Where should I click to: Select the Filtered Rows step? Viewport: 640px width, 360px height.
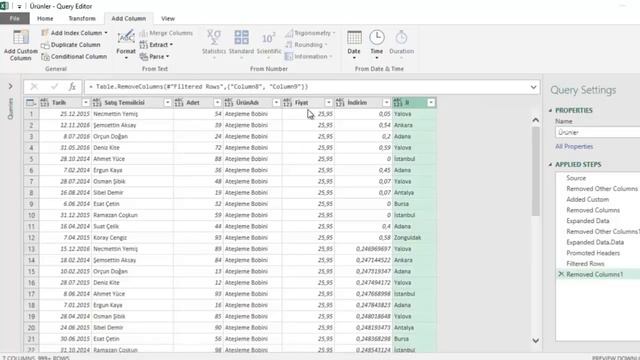pyautogui.click(x=585, y=264)
